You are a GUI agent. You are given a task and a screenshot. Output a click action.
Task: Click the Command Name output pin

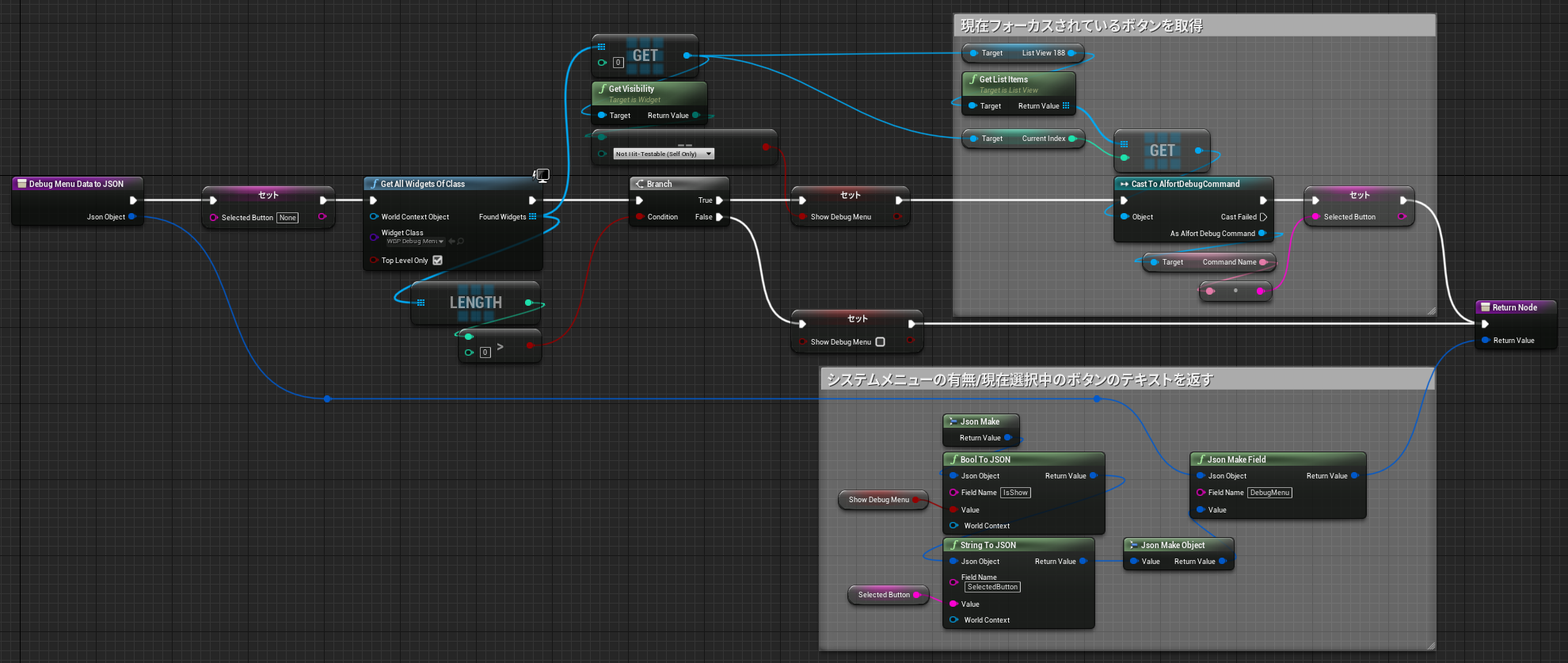[x=1263, y=262]
